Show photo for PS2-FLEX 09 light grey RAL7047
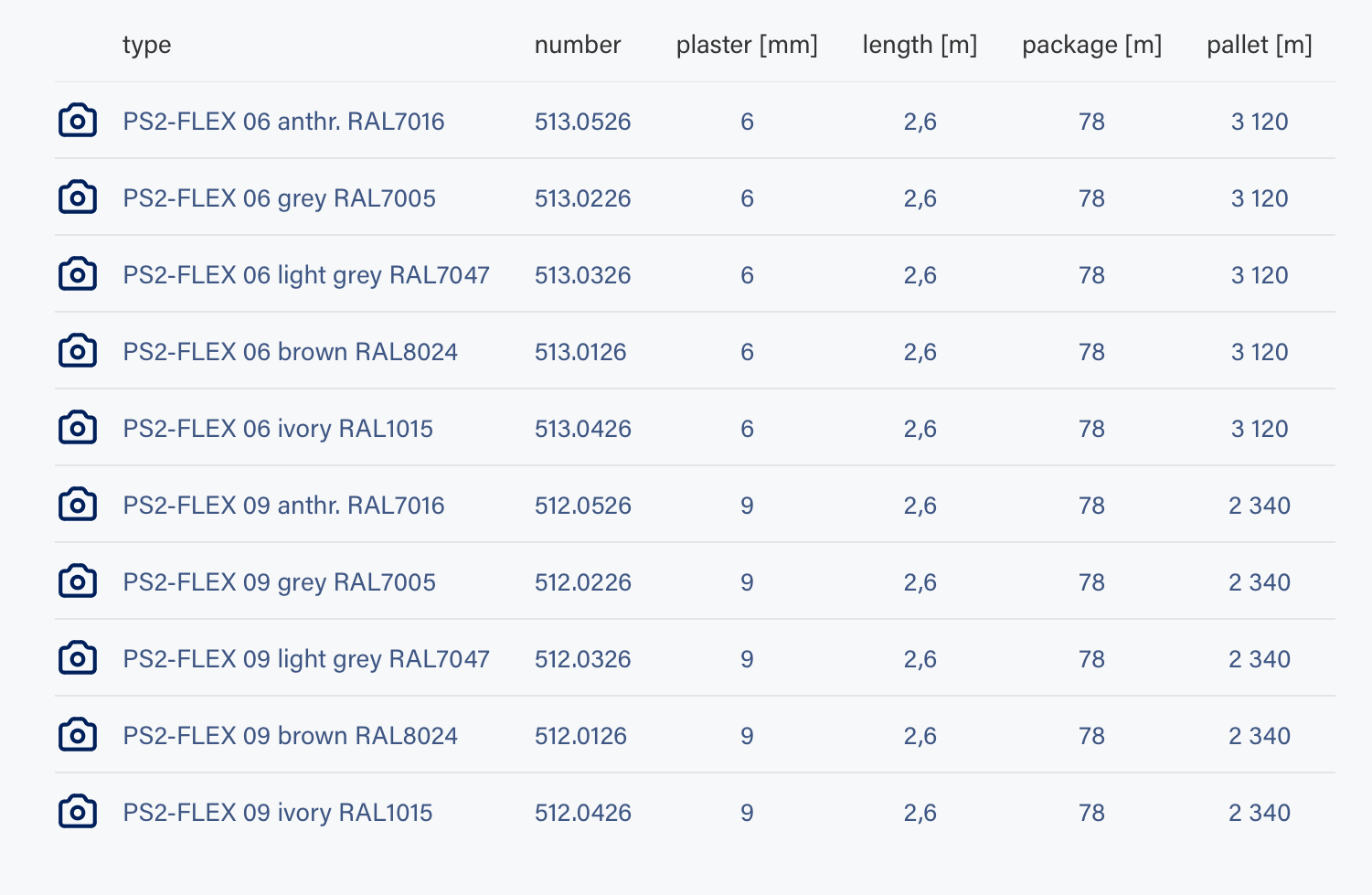1372x895 pixels. pyautogui.click(x=78, y=658)
